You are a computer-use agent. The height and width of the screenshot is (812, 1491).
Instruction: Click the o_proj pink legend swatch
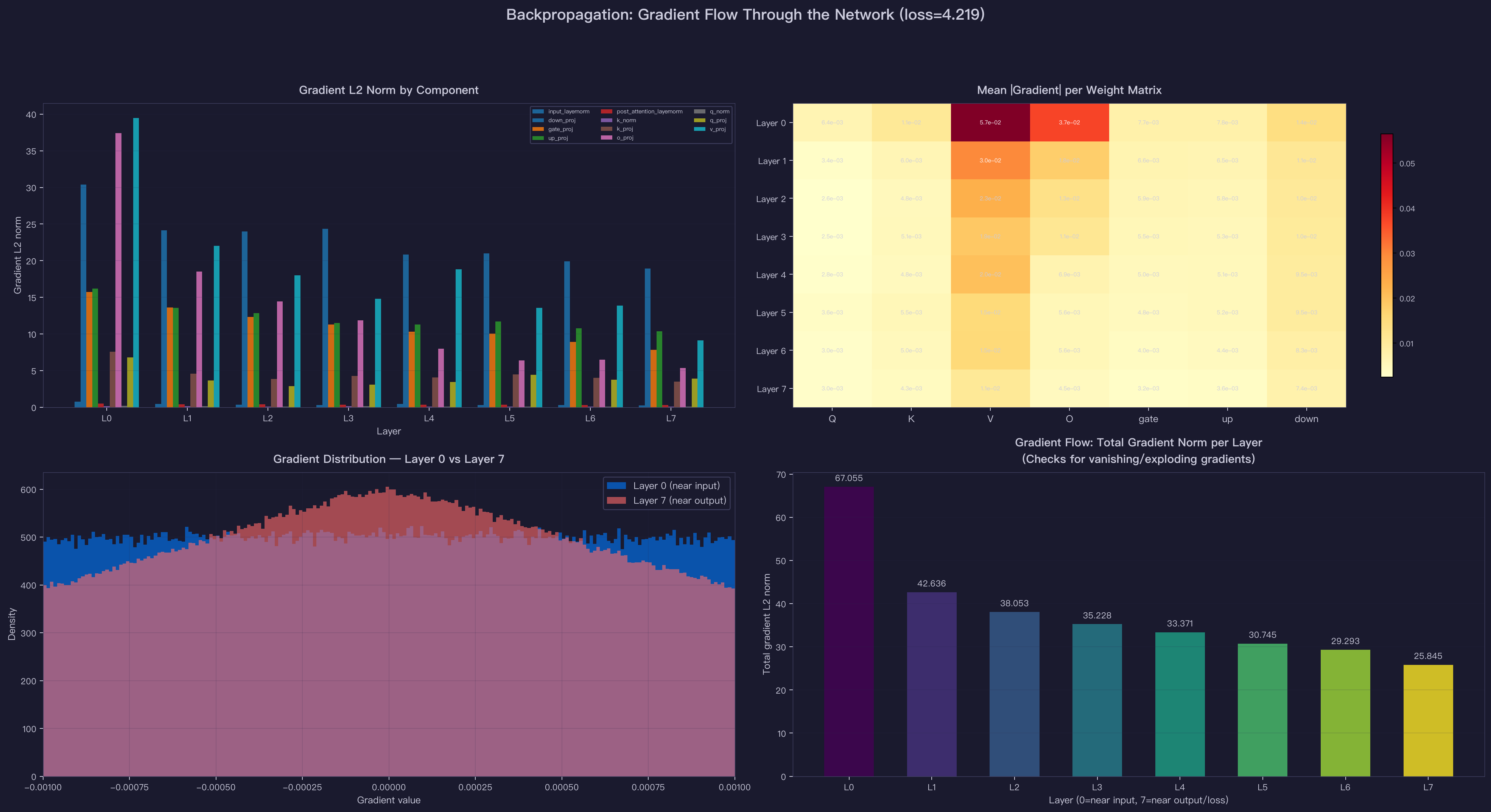pos(606,138)
